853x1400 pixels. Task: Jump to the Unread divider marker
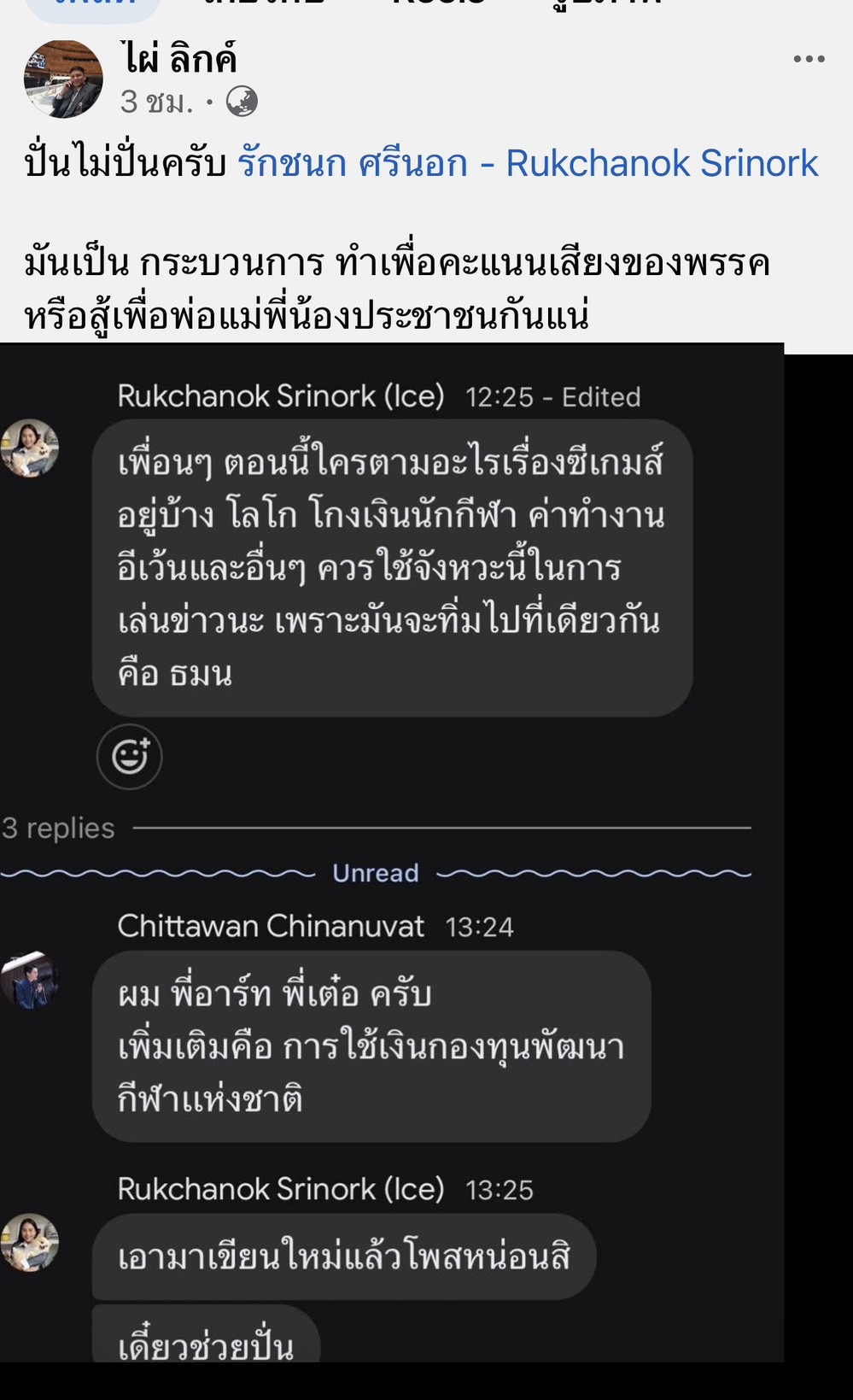376,873
